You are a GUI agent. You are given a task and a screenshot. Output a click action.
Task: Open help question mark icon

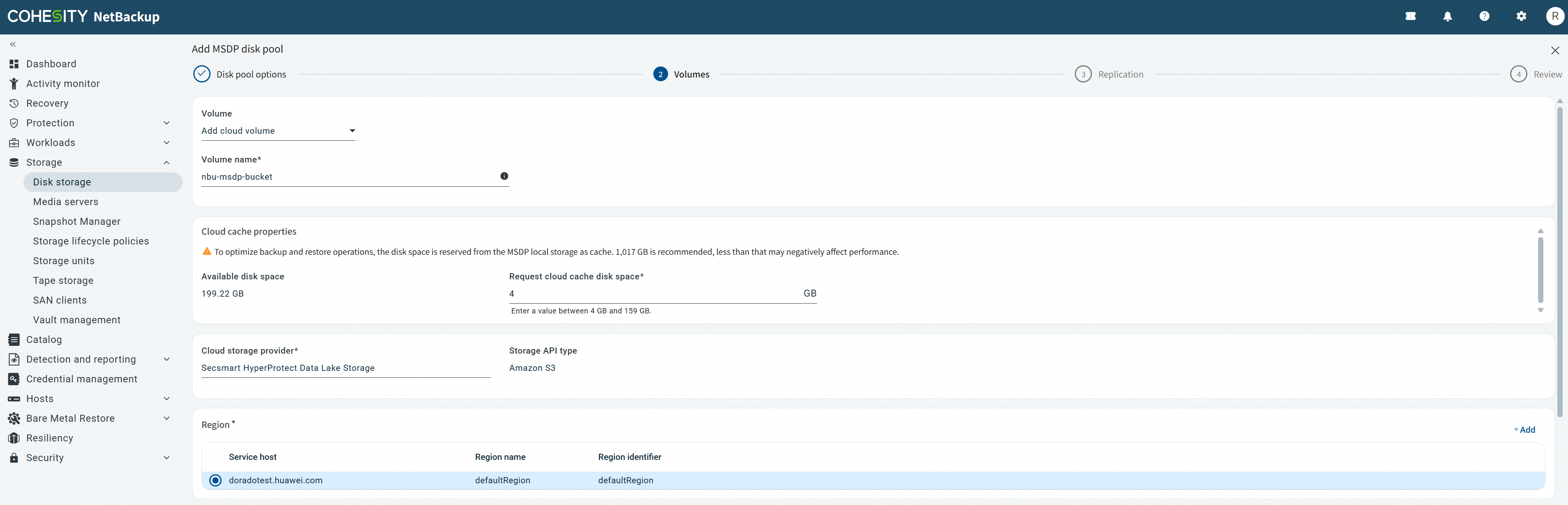[1485, 16]
